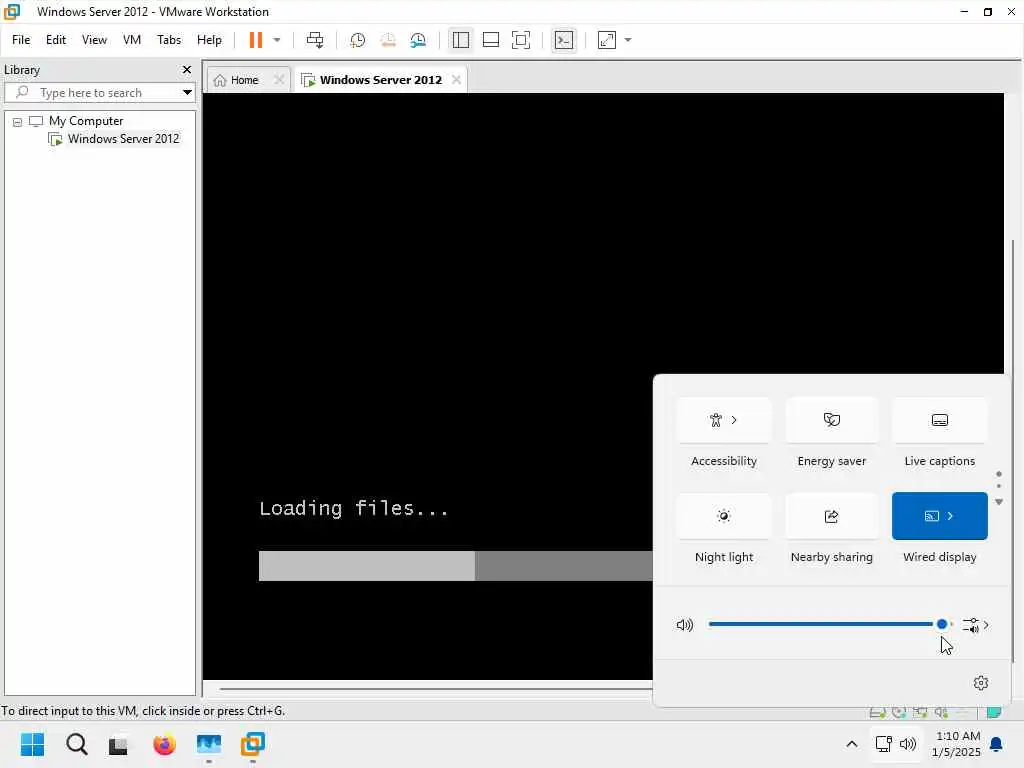
Task: Open the VM menu
Action: (132, 40)
